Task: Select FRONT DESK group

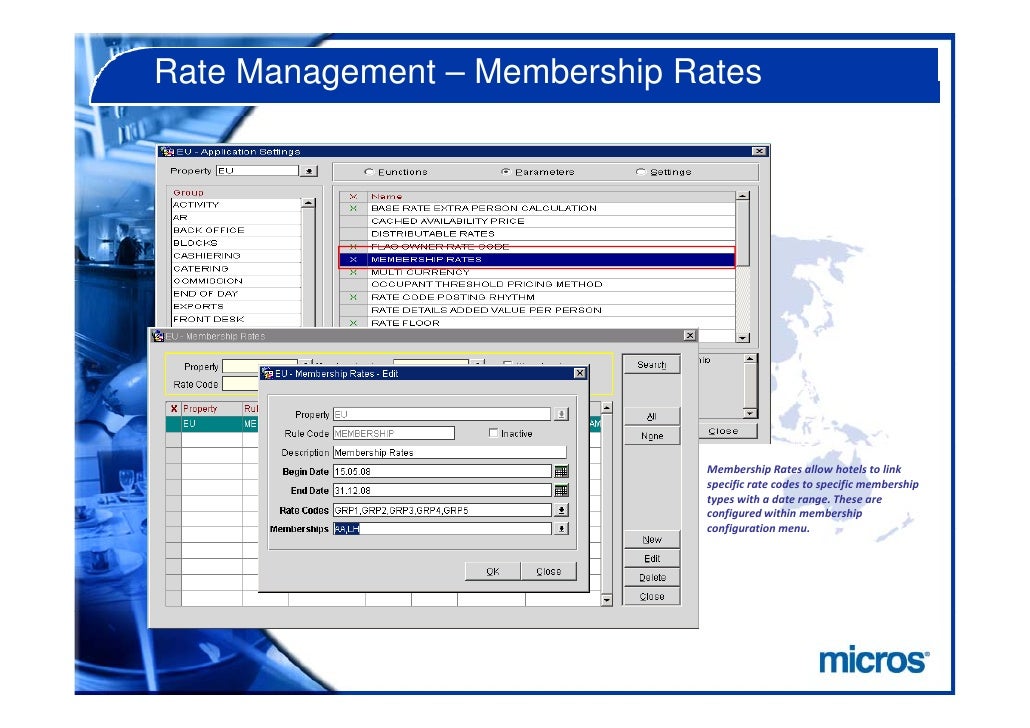Action: point(235,319)
